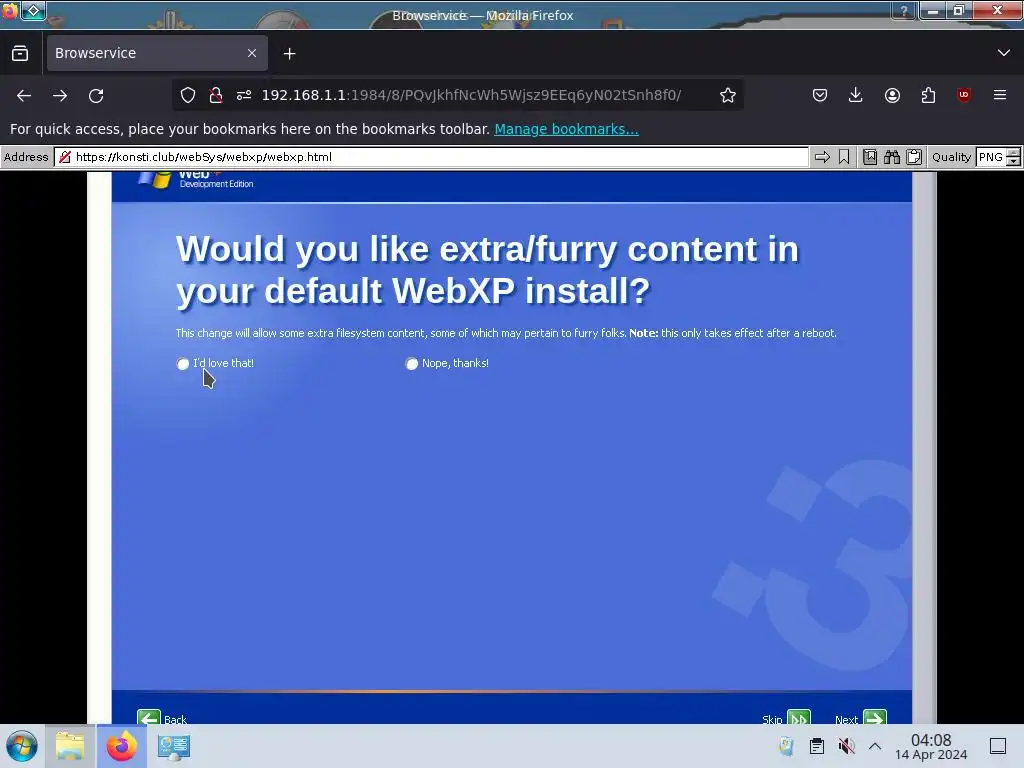Open the Pocket save icon
The height and width of the screenshot is (768, 1024).
click(820, 95)
